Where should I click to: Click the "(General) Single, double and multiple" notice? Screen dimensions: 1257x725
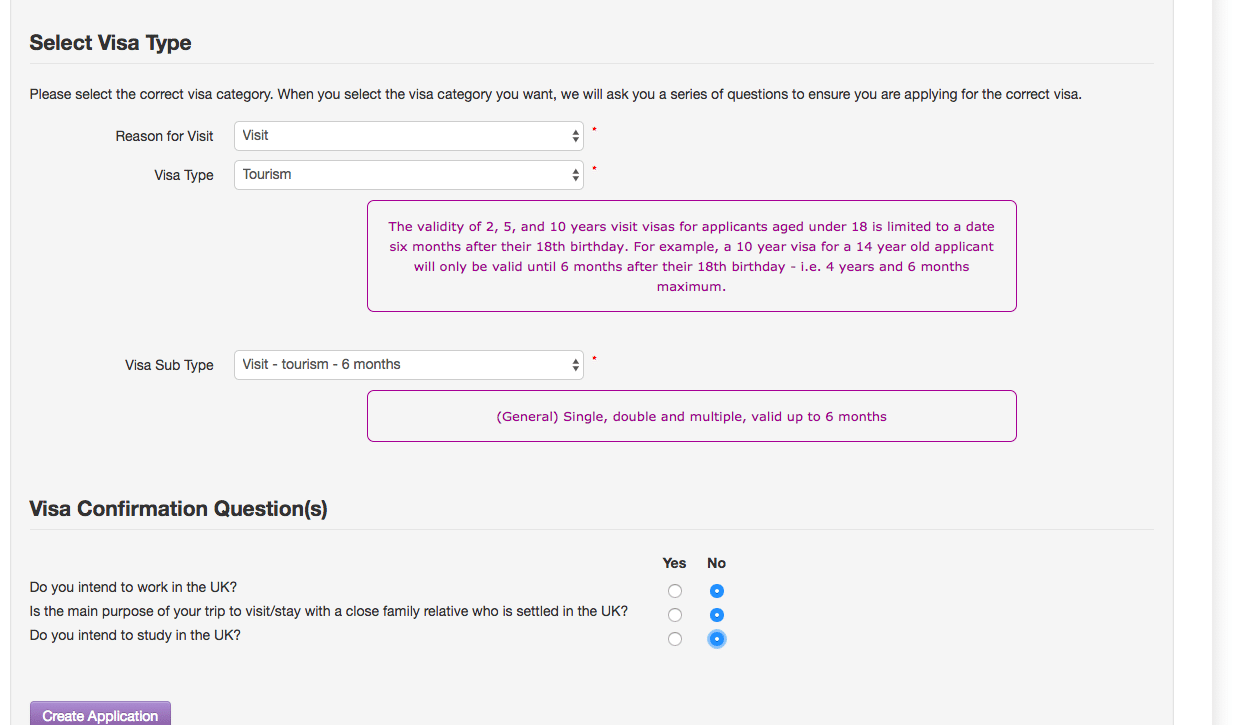click(x=691, y=416)
